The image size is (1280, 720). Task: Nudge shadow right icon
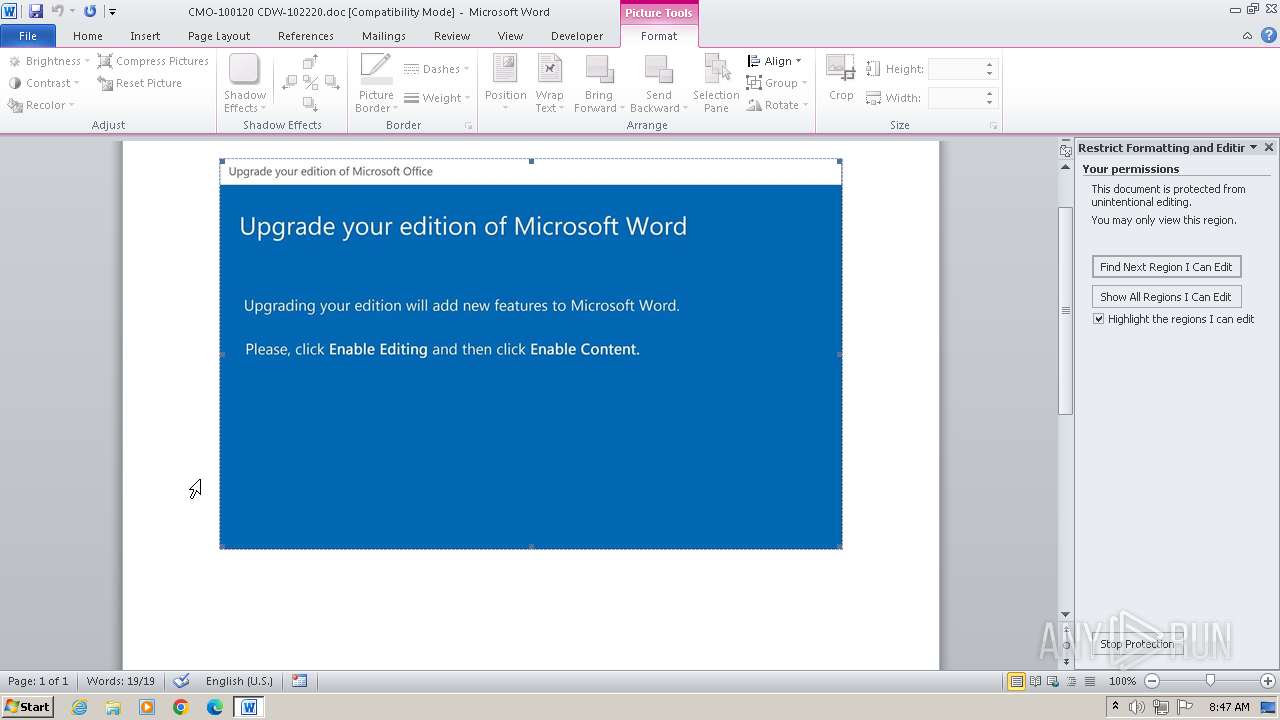pos(332,83)
